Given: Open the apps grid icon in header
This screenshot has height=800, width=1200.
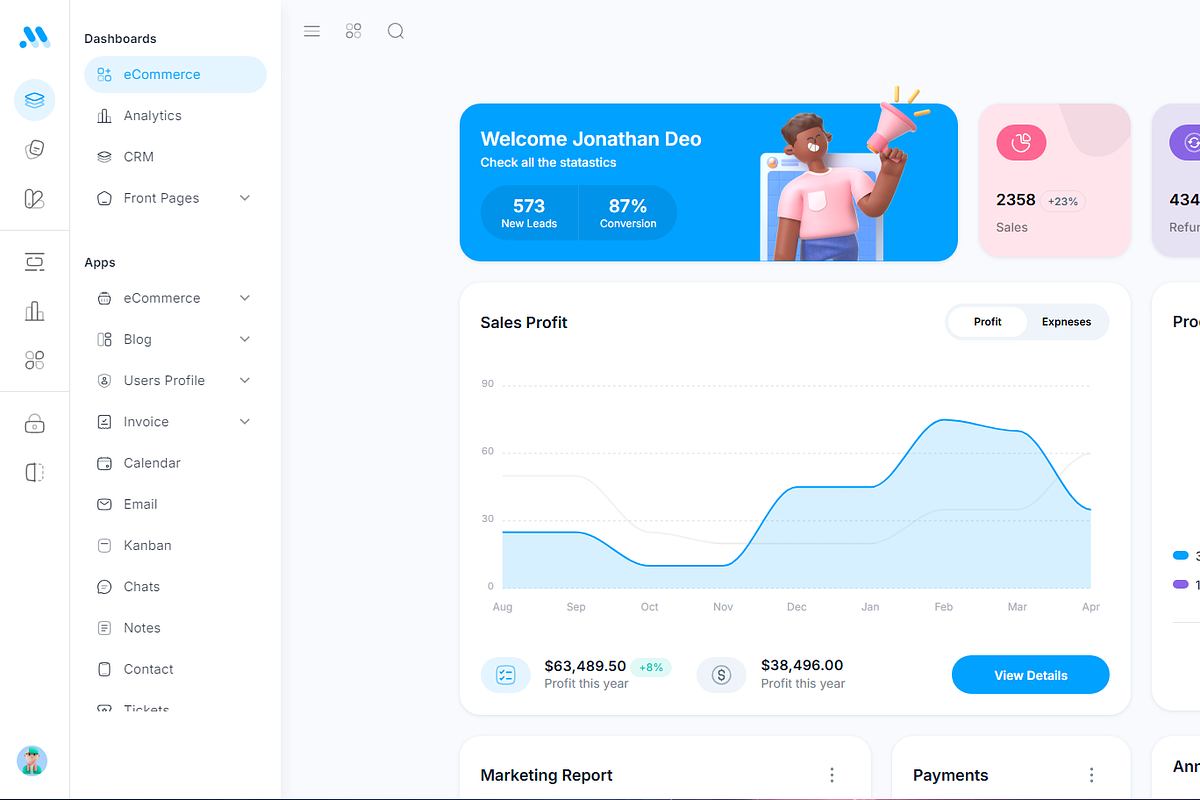Looking at the screenshot, I should pos(353,31).
